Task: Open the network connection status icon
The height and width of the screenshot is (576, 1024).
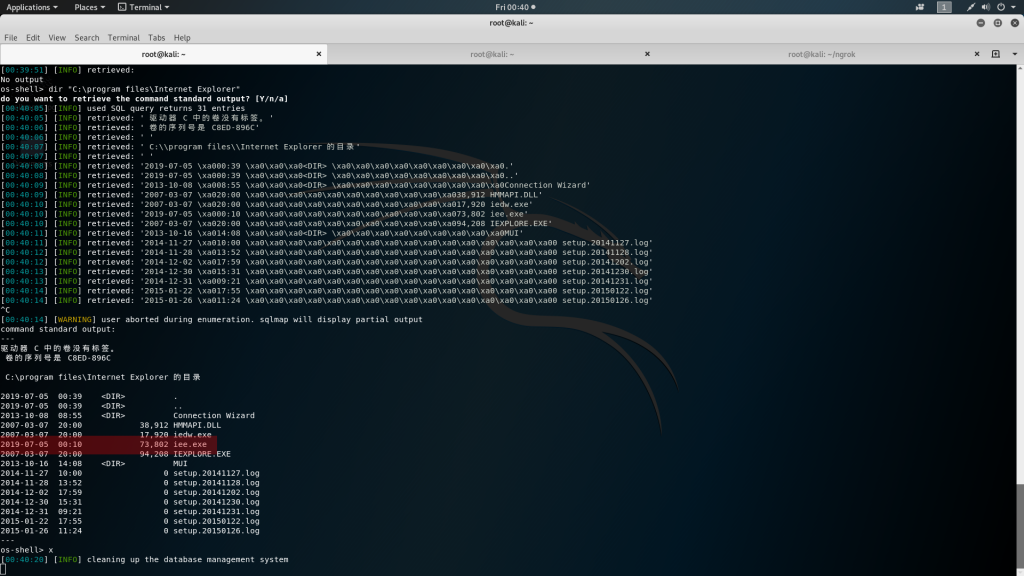Action: (973, 7)
